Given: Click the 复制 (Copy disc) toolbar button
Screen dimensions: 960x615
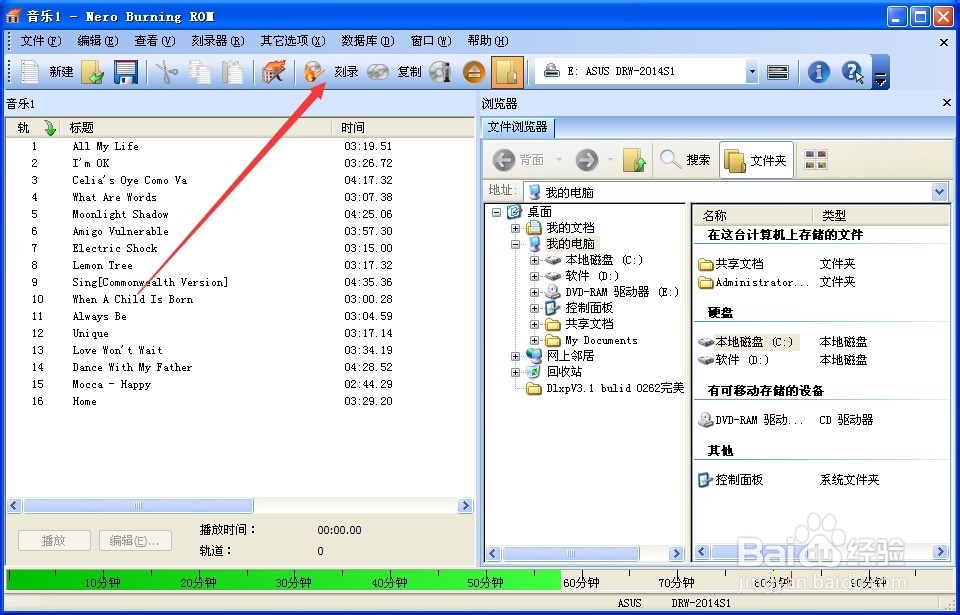Looking at the screenshot, I should (394, 72).
